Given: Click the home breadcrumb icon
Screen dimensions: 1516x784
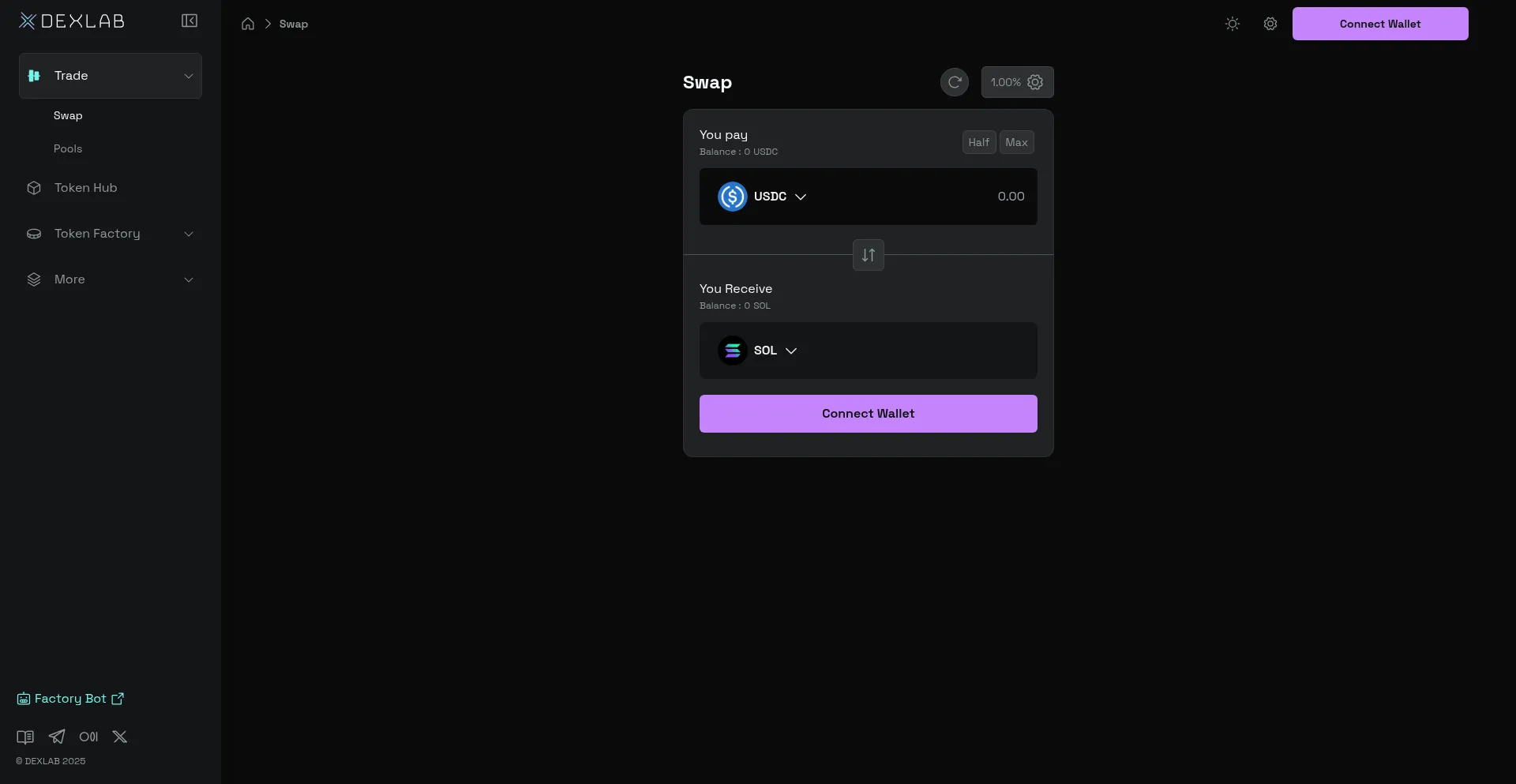Looking at the screenshot, I should pos(248,24).
